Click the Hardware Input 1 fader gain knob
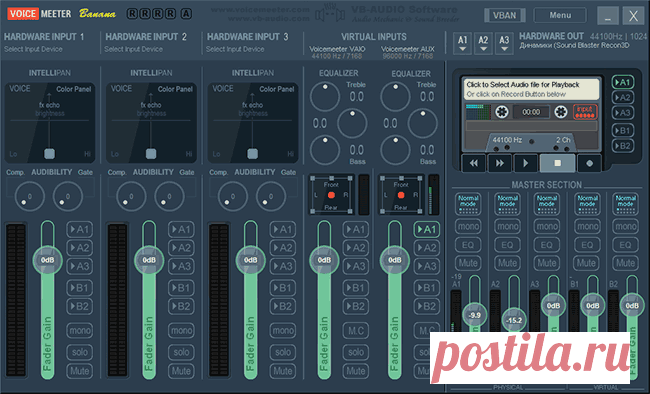Viewport: 650px width, 394px height. [x=48, y=260]
